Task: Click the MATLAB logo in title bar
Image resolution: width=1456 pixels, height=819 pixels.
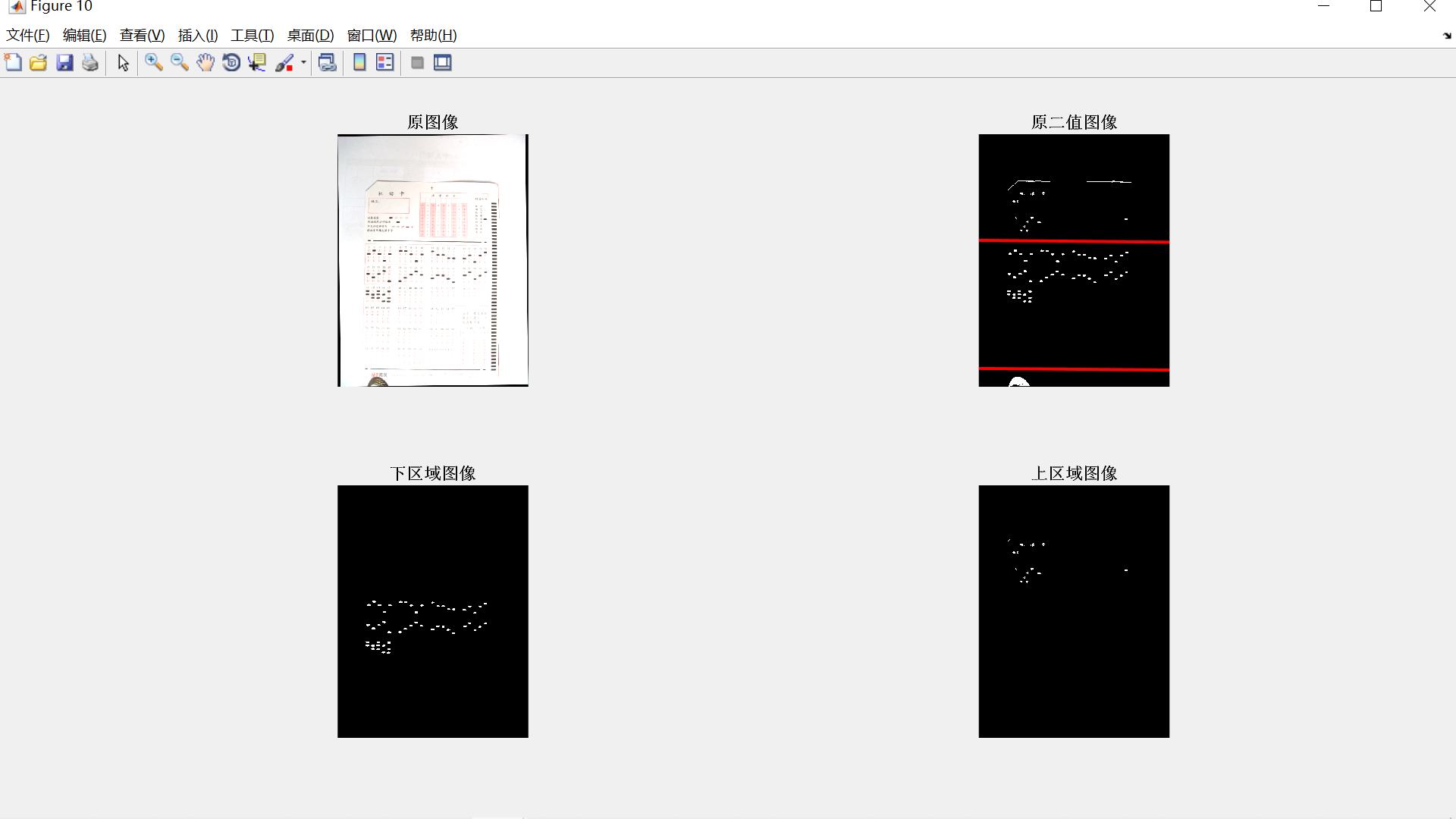Action: tap(17, 7)
